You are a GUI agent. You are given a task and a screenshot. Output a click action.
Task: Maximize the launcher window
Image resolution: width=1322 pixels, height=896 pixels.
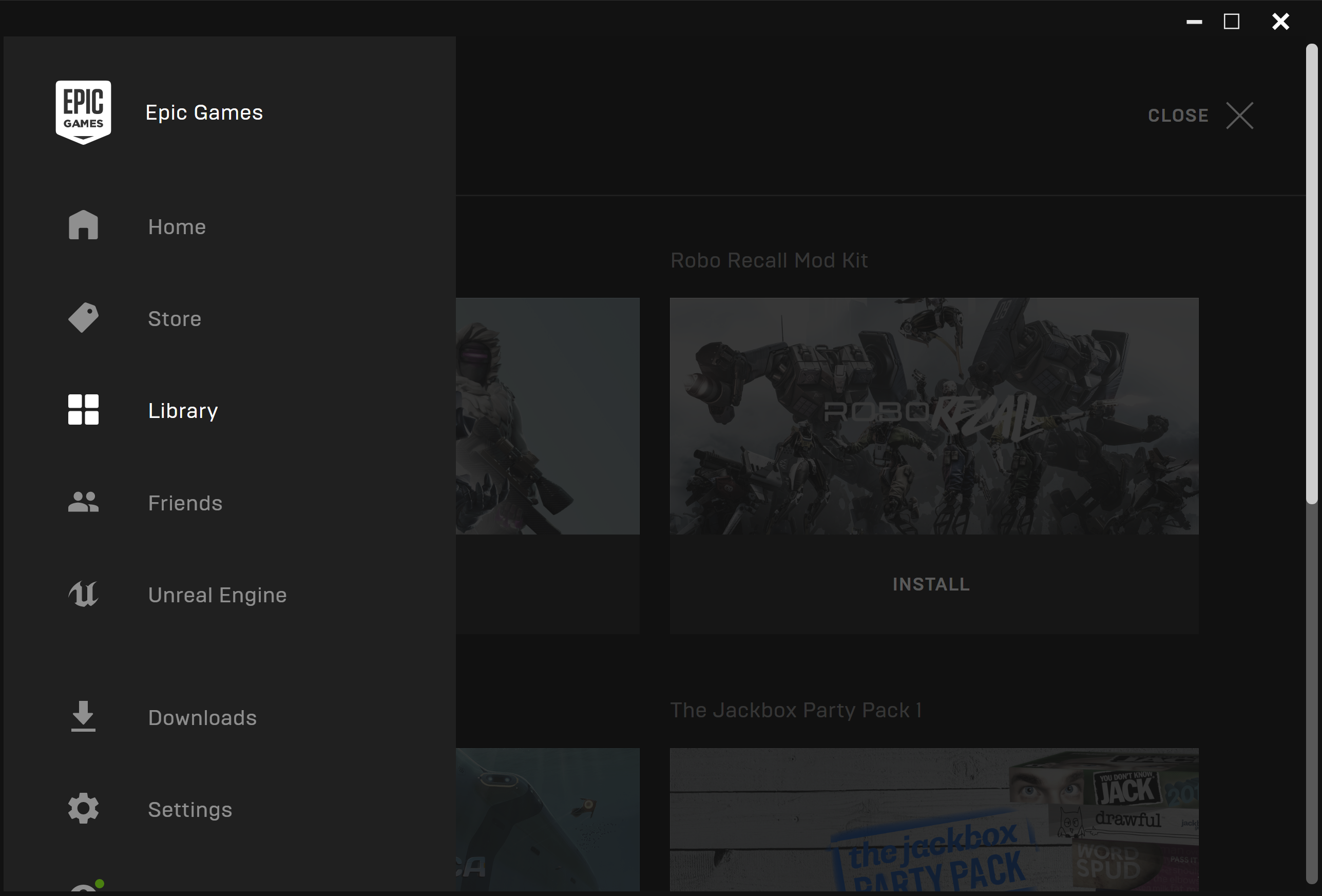pos(1232,22)
